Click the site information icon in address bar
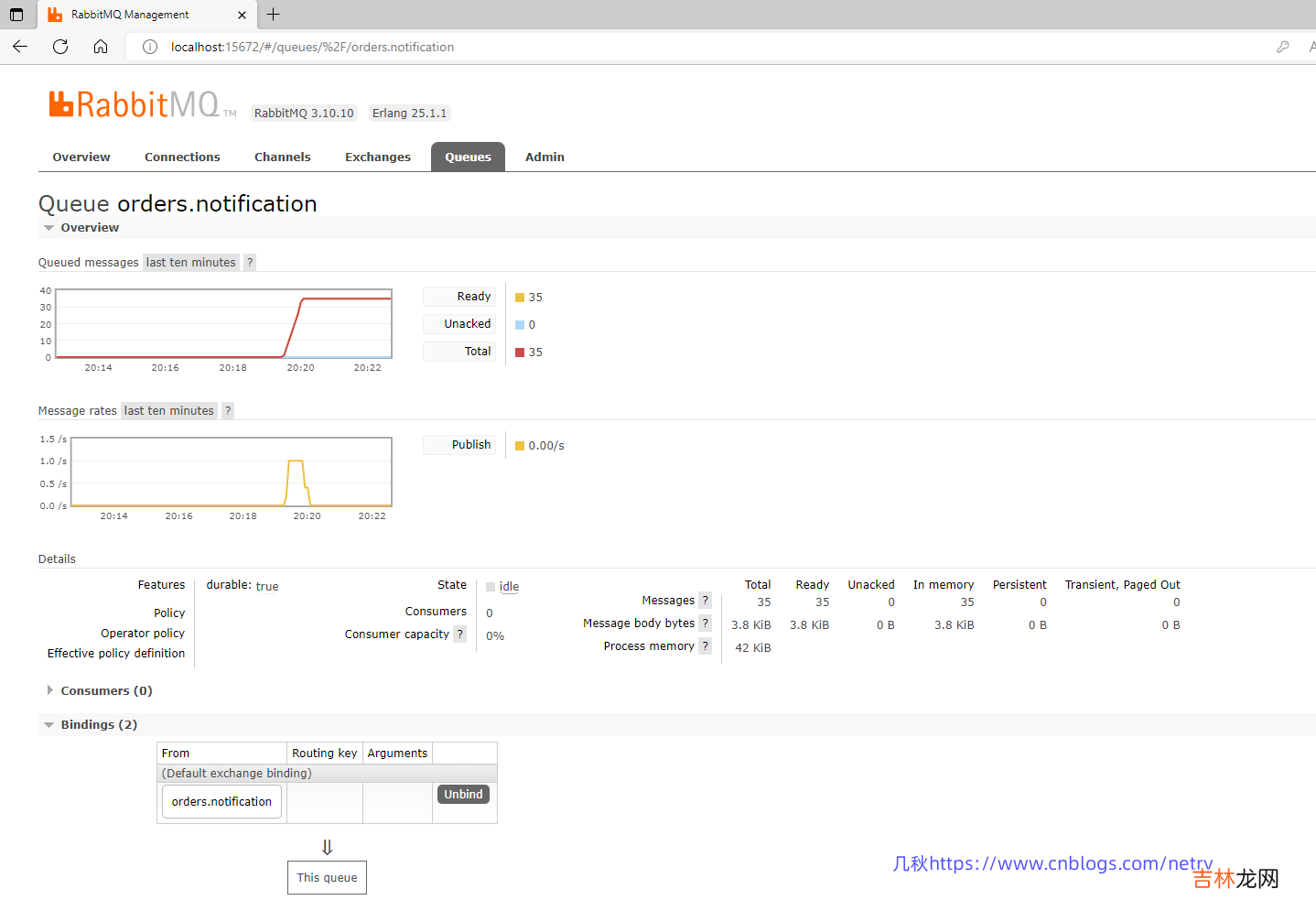 coord(150,47)
